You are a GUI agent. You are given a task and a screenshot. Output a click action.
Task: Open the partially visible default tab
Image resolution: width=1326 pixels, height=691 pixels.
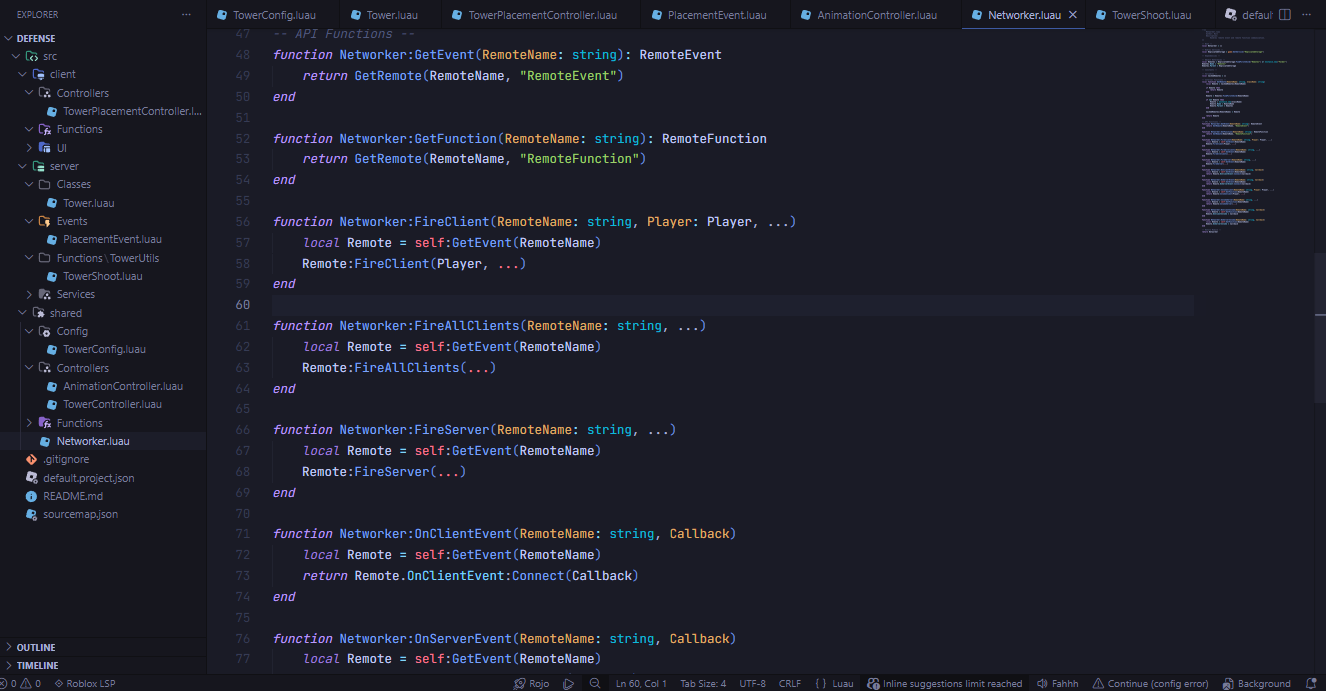(x=1247, y=15)
